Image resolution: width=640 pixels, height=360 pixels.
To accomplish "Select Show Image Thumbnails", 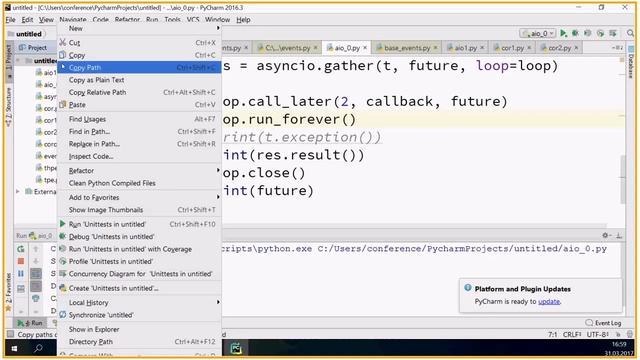I will pyautogui.click(x=139, y=210).
